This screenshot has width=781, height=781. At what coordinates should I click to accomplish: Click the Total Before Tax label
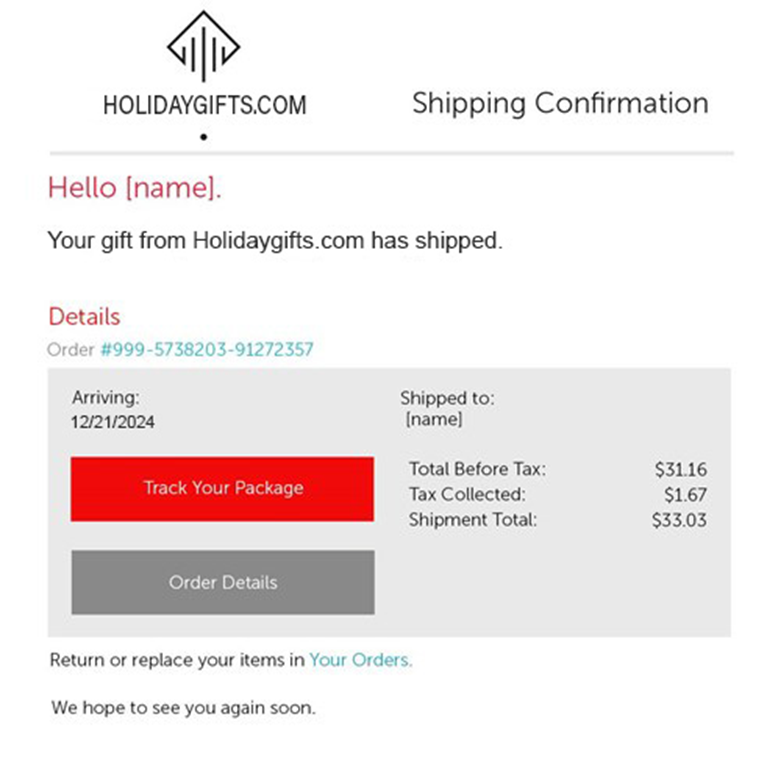point(478,469)
